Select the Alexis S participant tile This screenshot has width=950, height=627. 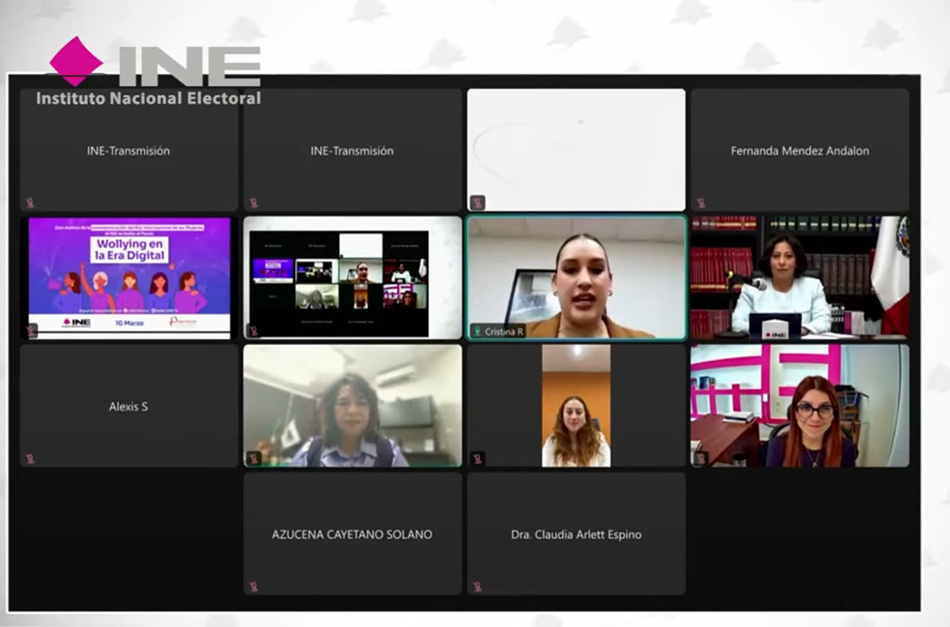129,406
